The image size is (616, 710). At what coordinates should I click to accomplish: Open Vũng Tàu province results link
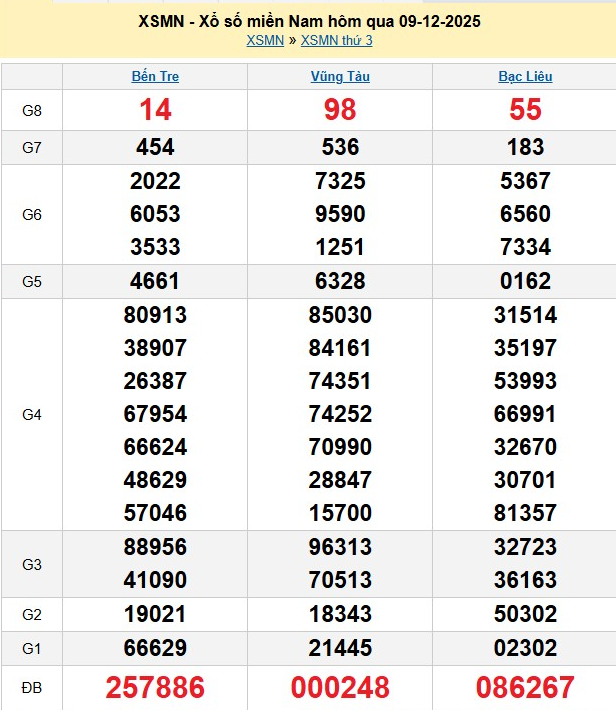tap(340, 76)
